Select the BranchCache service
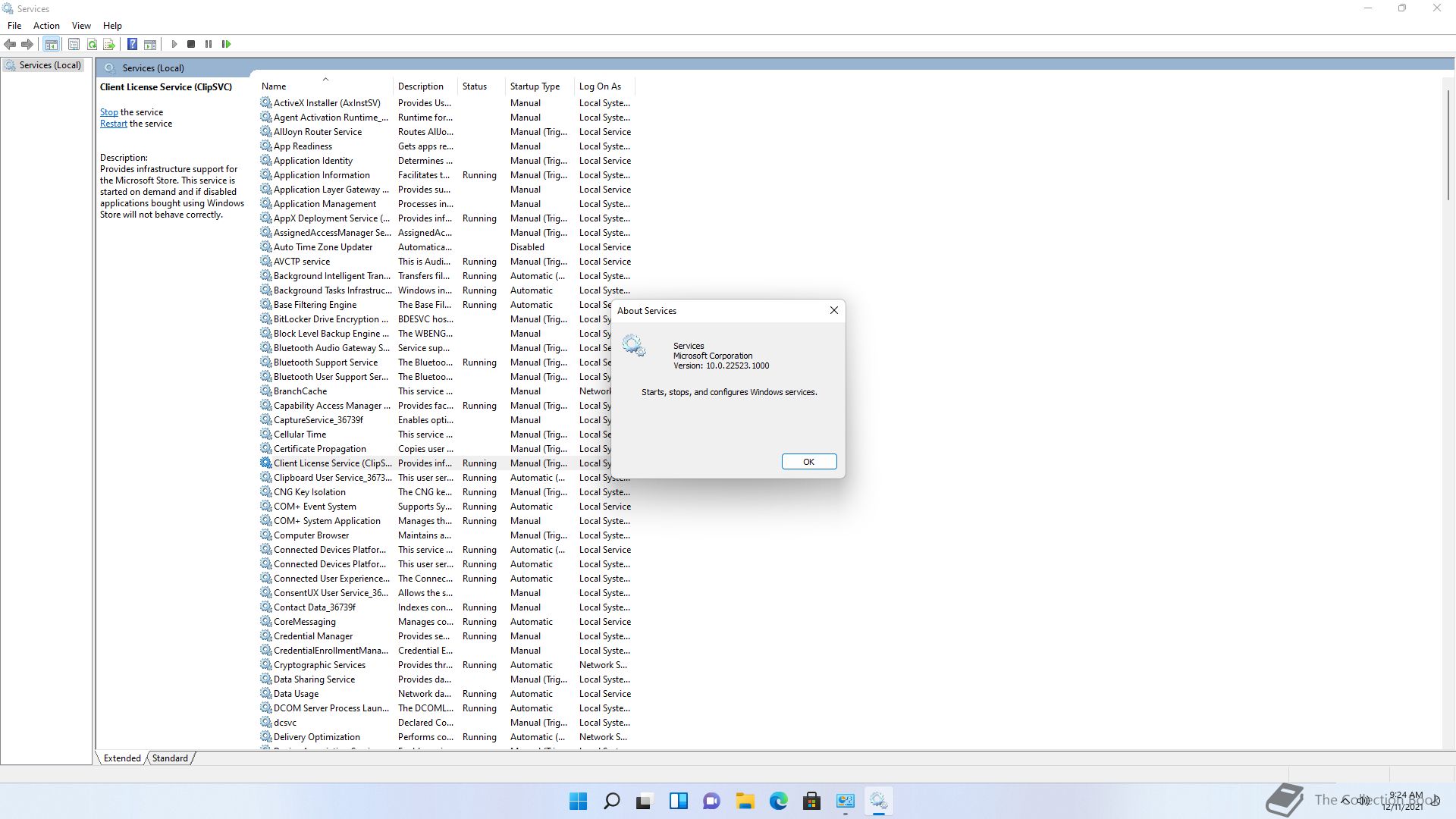Image resolution: width=1456 pixels, height=819 pixels. point(435,391)
